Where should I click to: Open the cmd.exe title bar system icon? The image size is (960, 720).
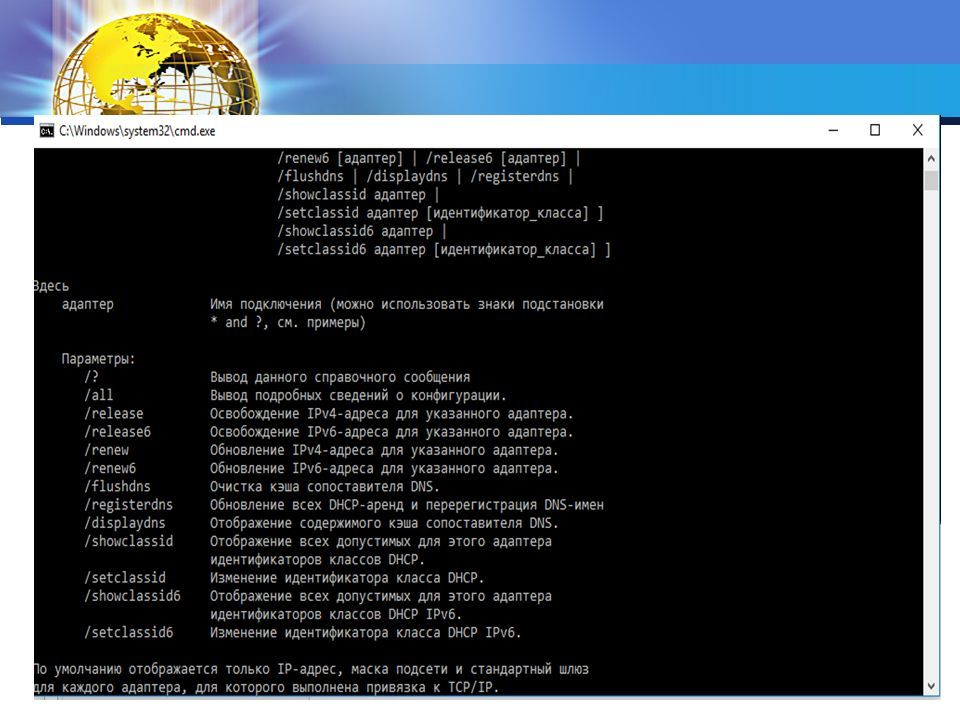click(47, 131)
